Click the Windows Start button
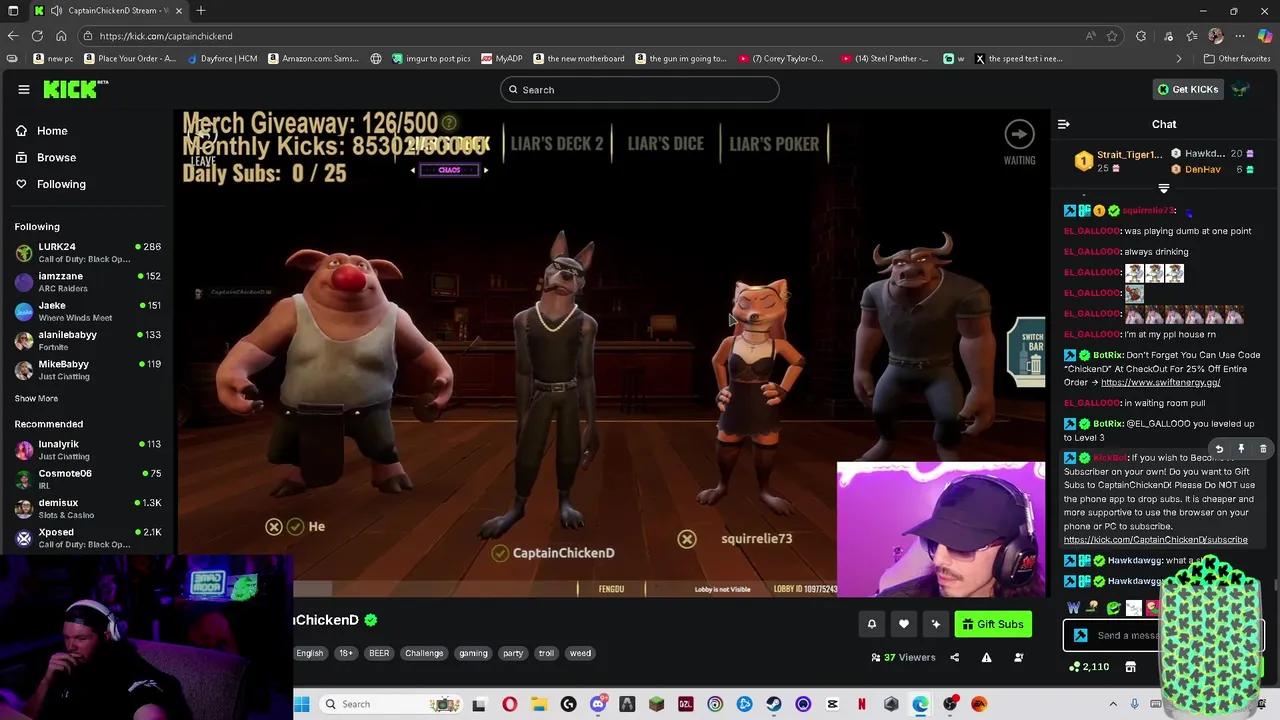This screenshot has height=720, width=1280. coord(302,704)
